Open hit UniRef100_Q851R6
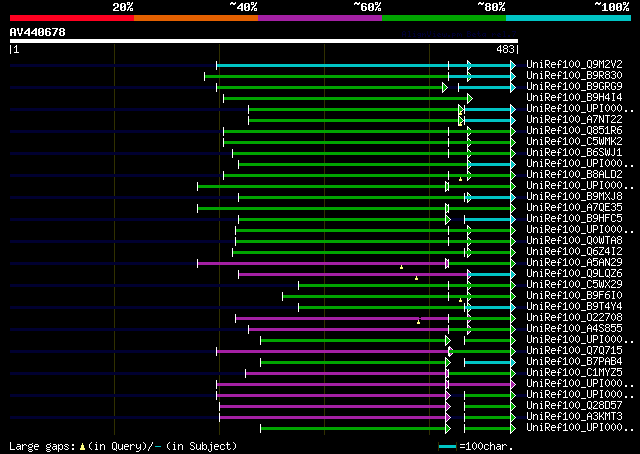 pos(574,131)
